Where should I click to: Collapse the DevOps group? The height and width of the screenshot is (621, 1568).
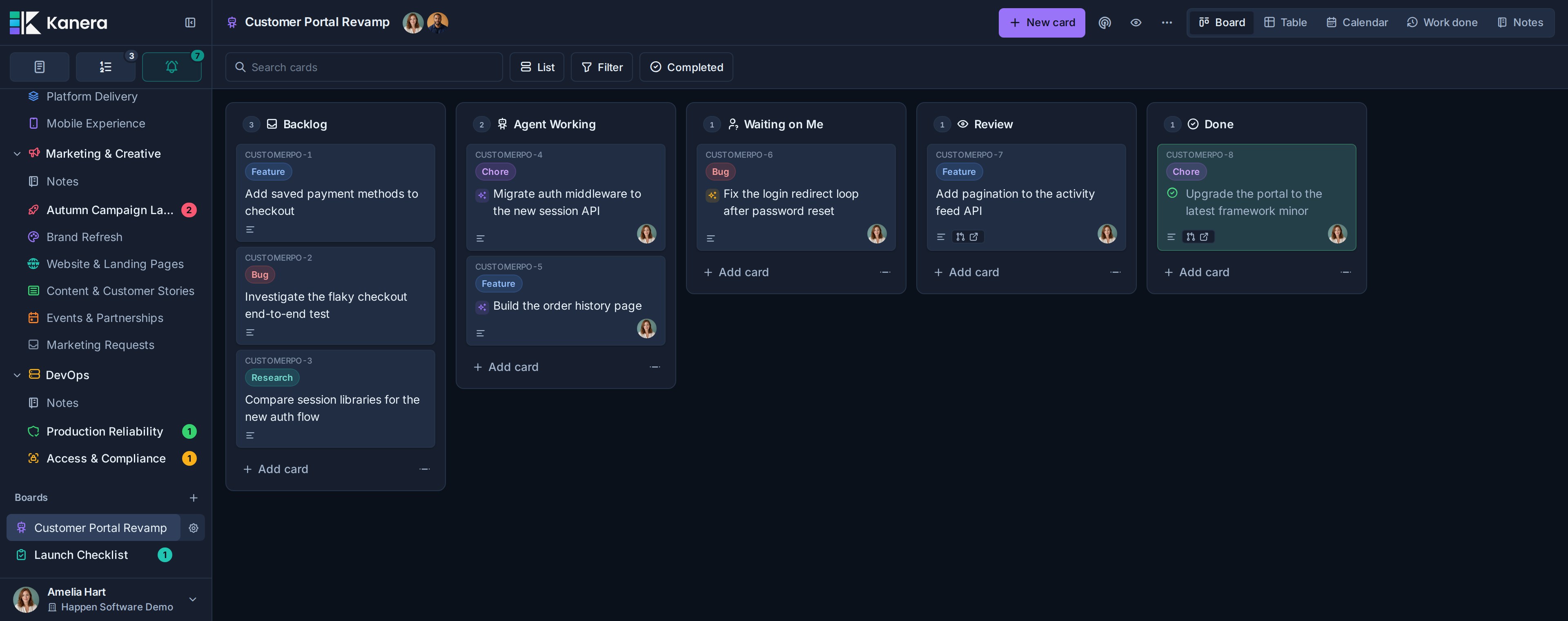tap(17, 375)
